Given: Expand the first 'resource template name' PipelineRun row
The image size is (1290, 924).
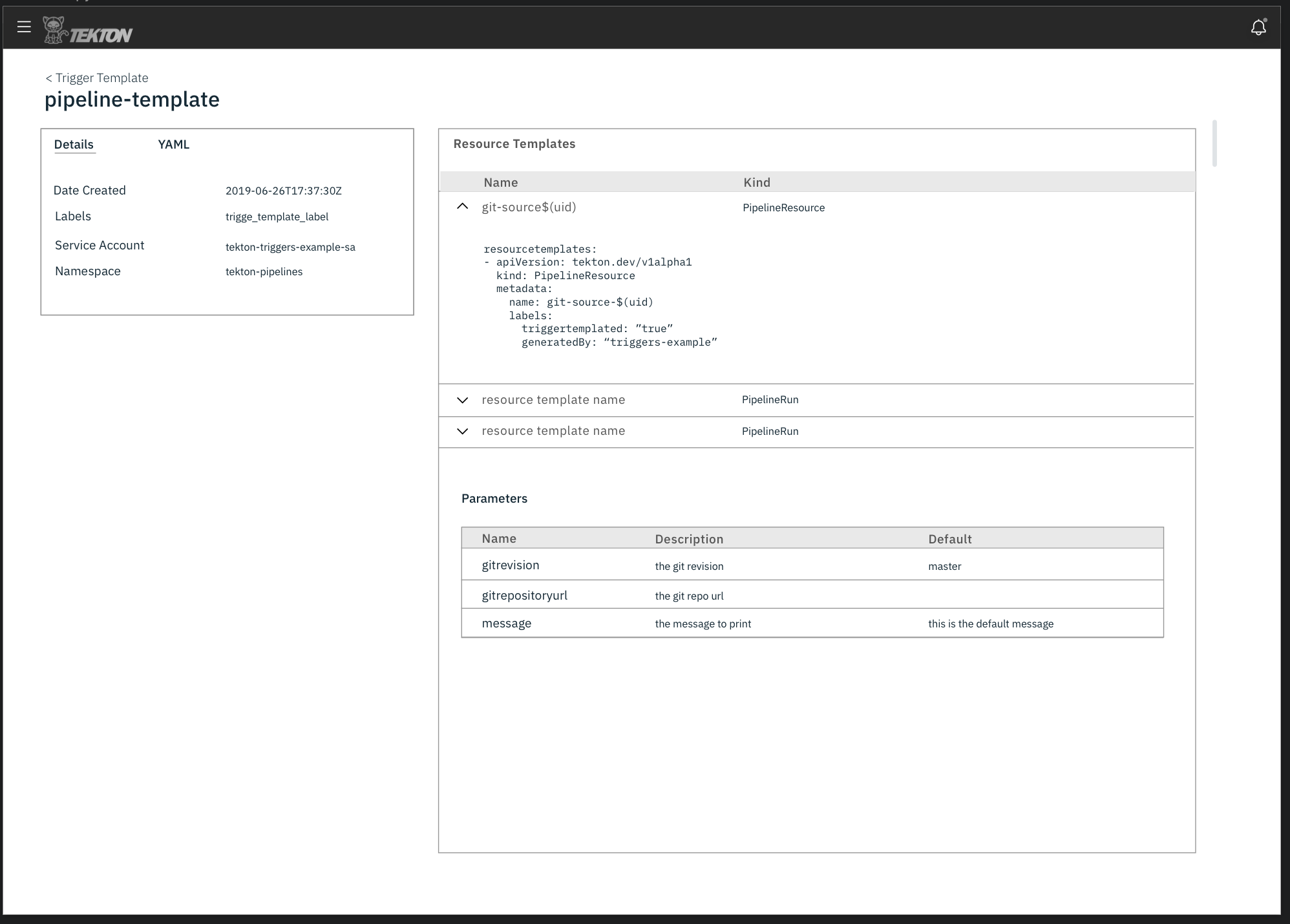Looking at the screenshot, I should pyautogui.click(x=461, y=401).
